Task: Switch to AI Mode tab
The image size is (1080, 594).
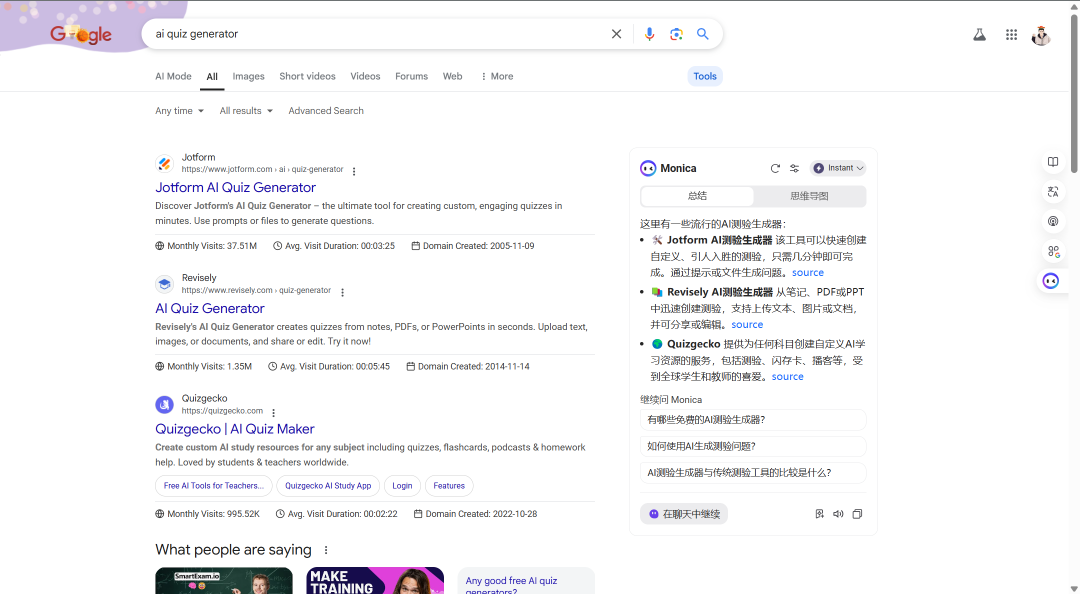Action: point(174,76)
